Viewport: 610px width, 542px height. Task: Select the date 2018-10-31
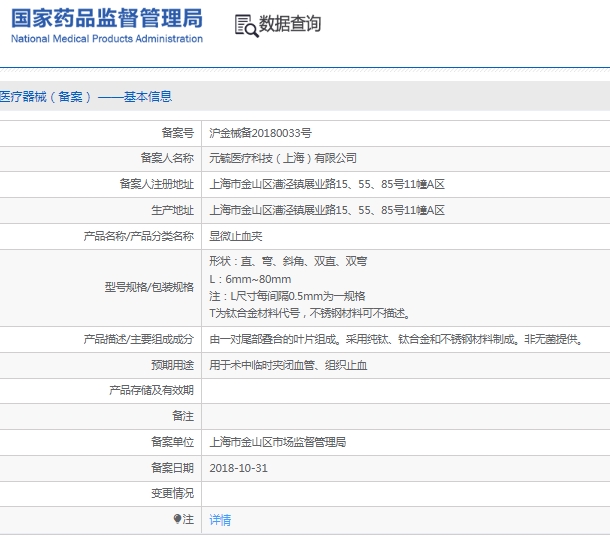click(x=238, y=468)
